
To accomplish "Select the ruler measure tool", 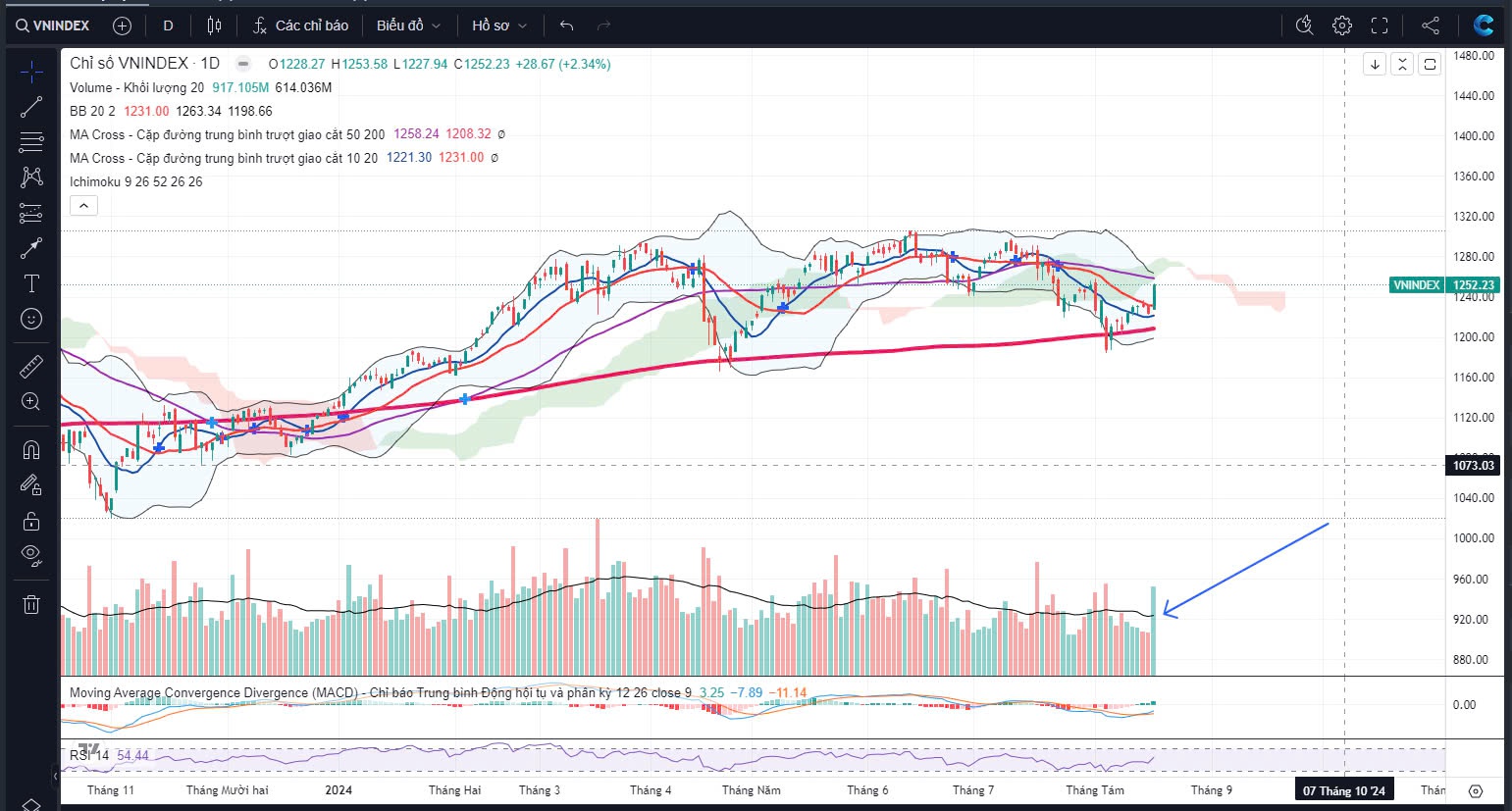I will coord(31,367).
